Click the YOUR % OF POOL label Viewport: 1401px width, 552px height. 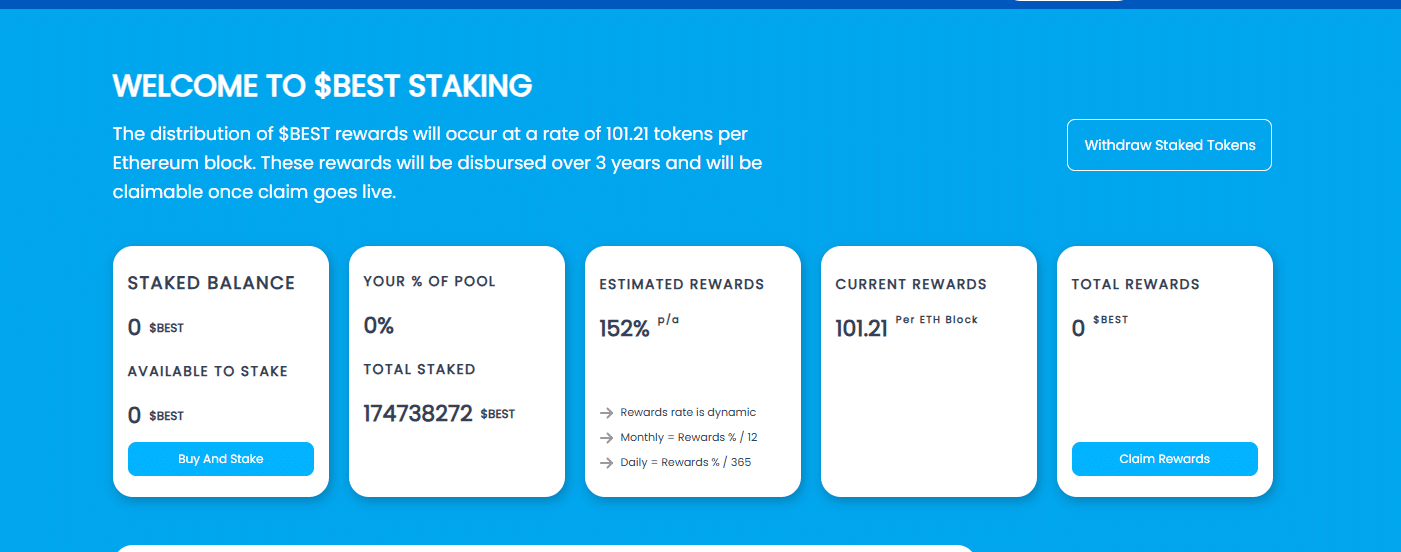[x=430, y=281]
